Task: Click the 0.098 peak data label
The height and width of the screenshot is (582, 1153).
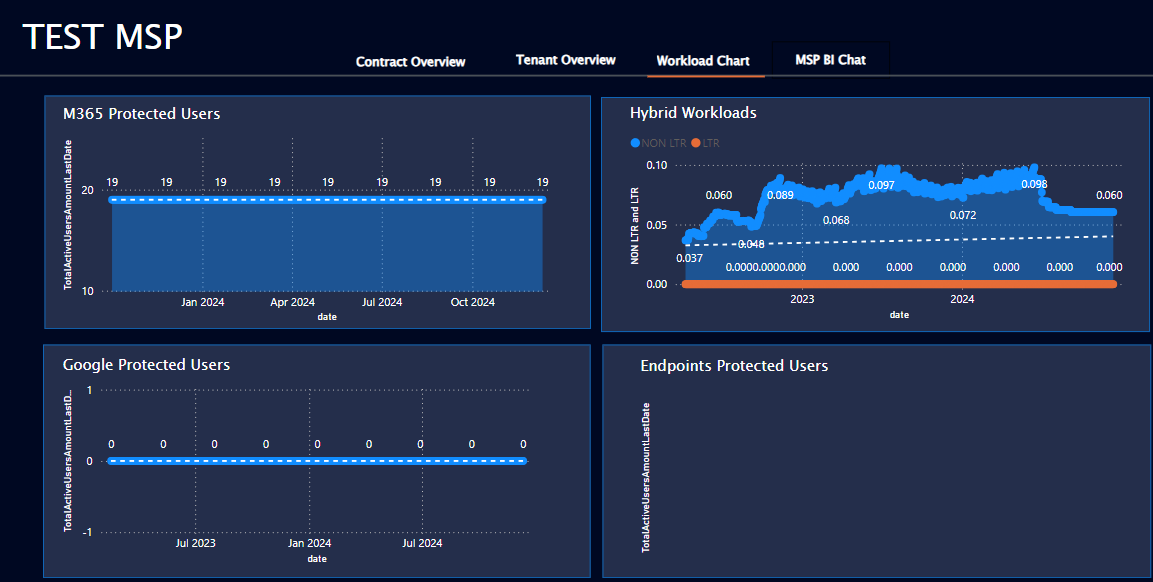Action: pos(1034,184)
